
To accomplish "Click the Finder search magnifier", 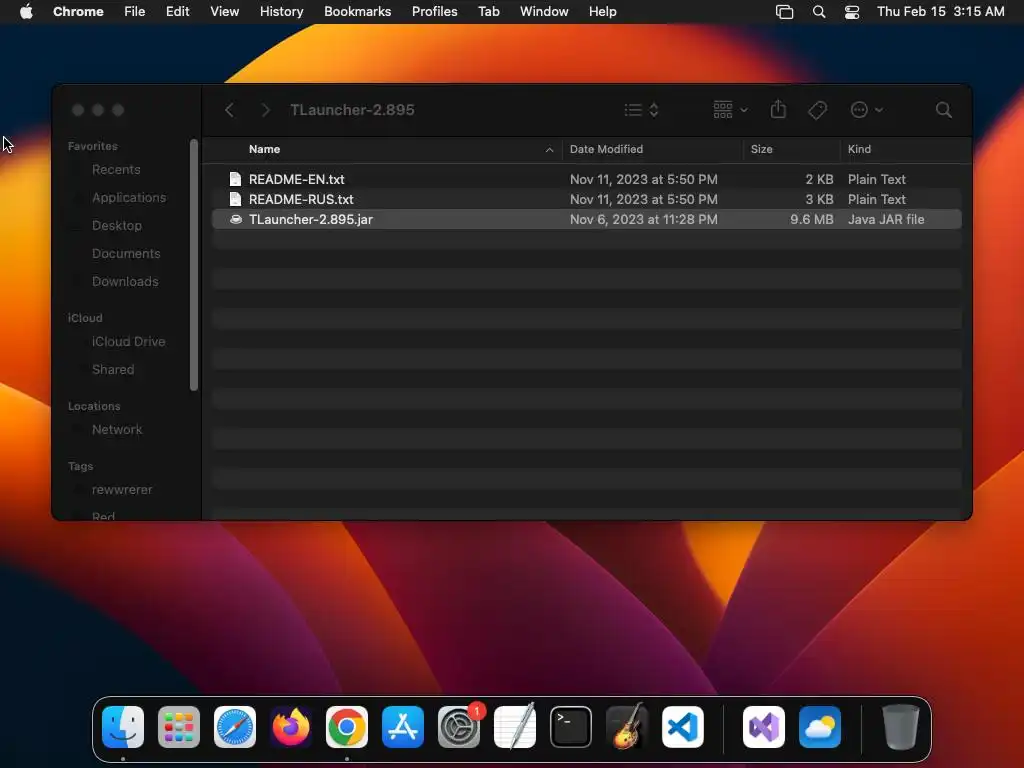I will pyautogui.click(x=943, y=110).
